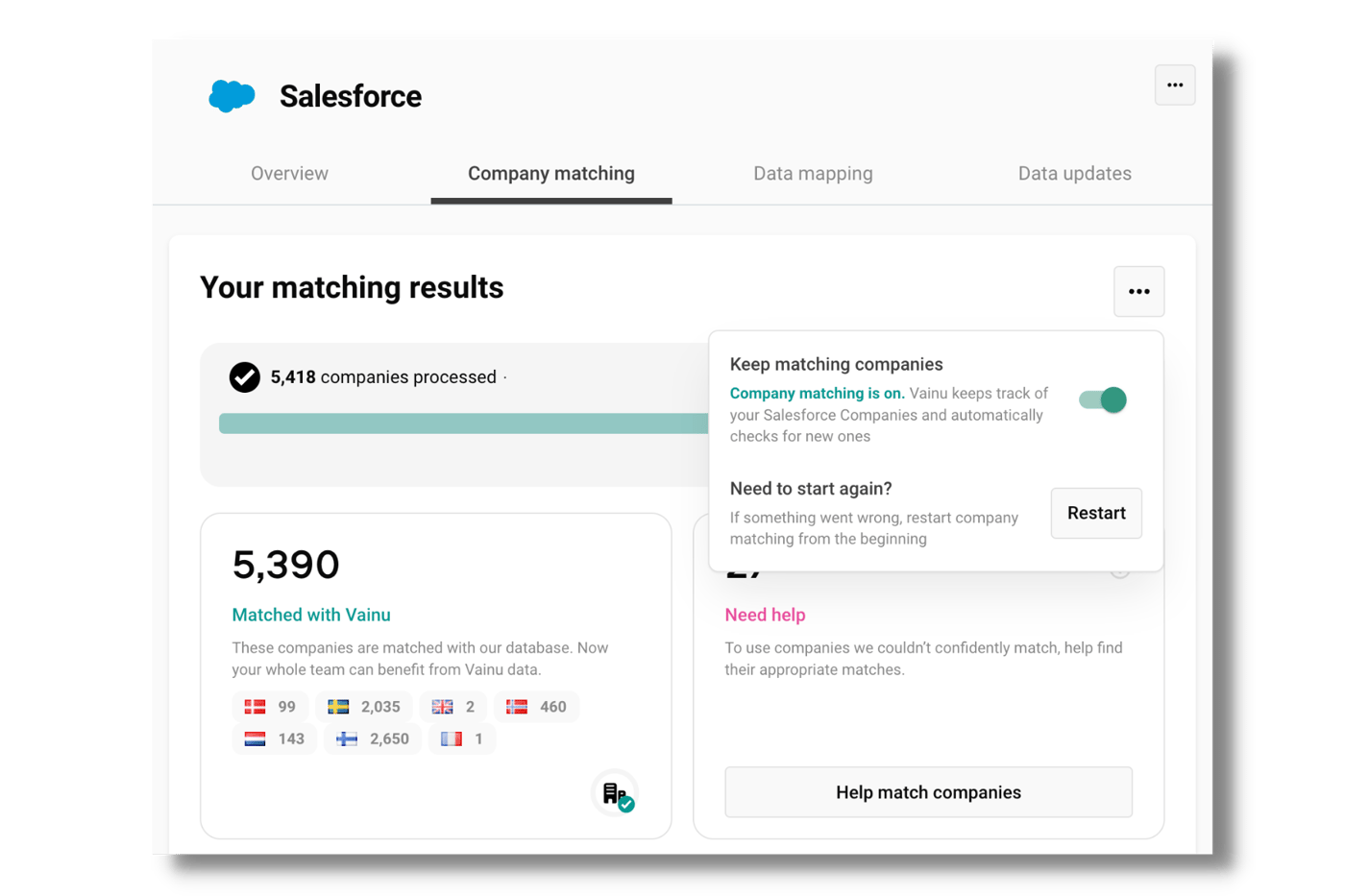The image size is (1345, 896).
Task: Click the Sweden flag chip showing 2,035
Action: point(364,707)
